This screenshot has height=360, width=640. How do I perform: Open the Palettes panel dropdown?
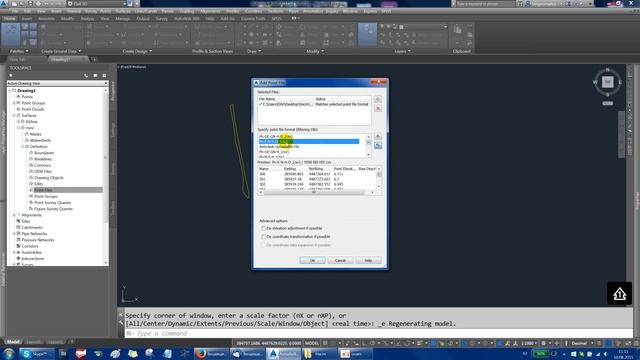(x=19, y=51)
